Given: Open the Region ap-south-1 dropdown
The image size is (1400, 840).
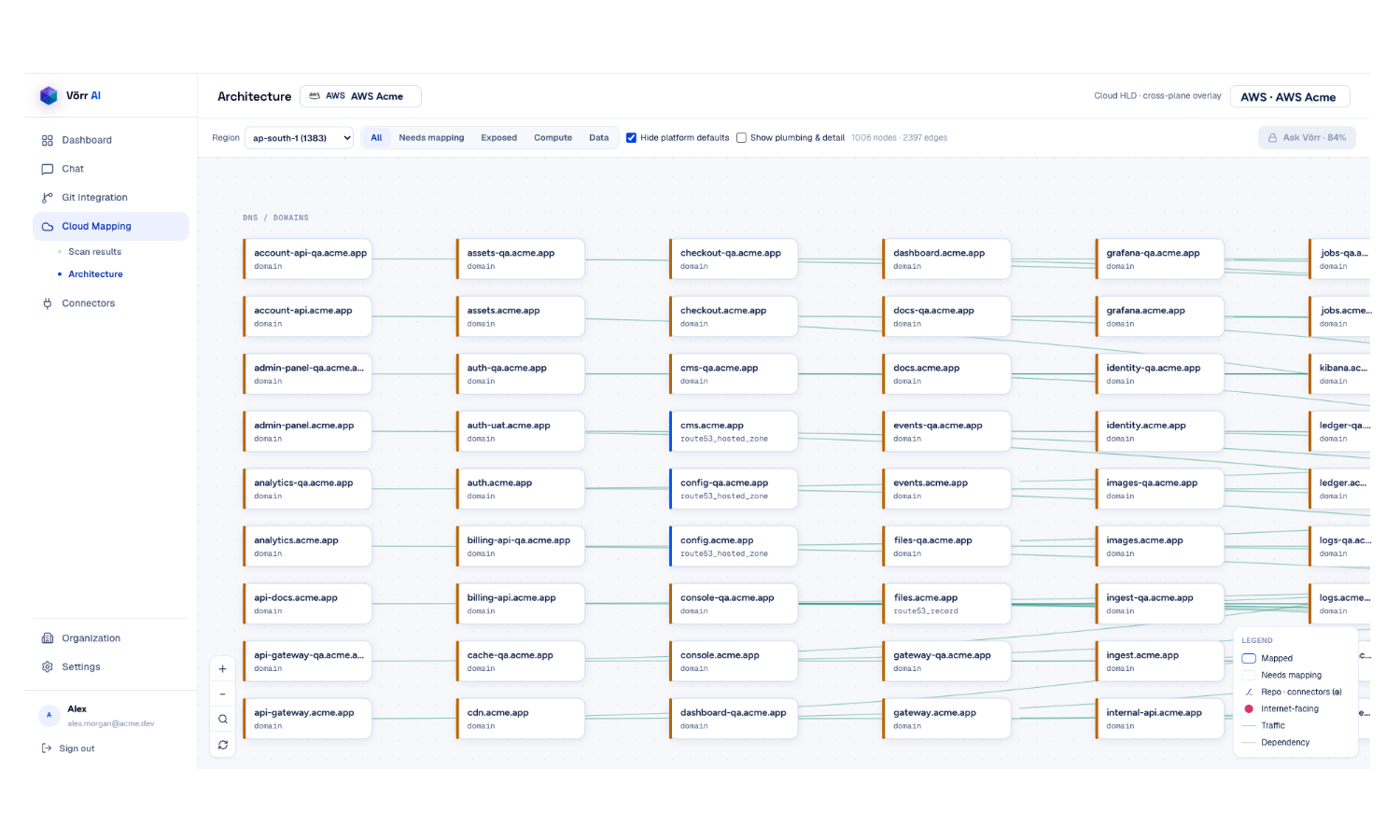Looking at the screenshot, I should 299,138.
